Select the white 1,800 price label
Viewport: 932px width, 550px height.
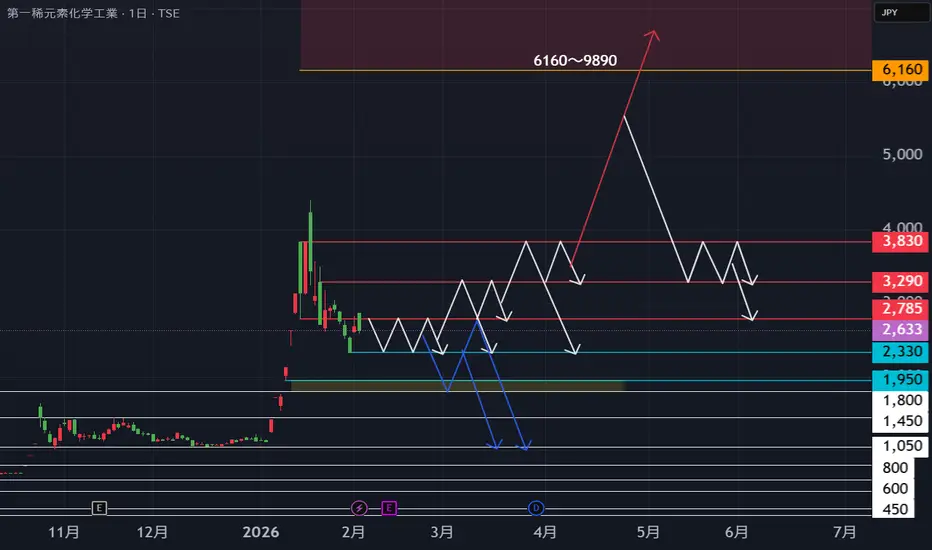pos(900,401)
